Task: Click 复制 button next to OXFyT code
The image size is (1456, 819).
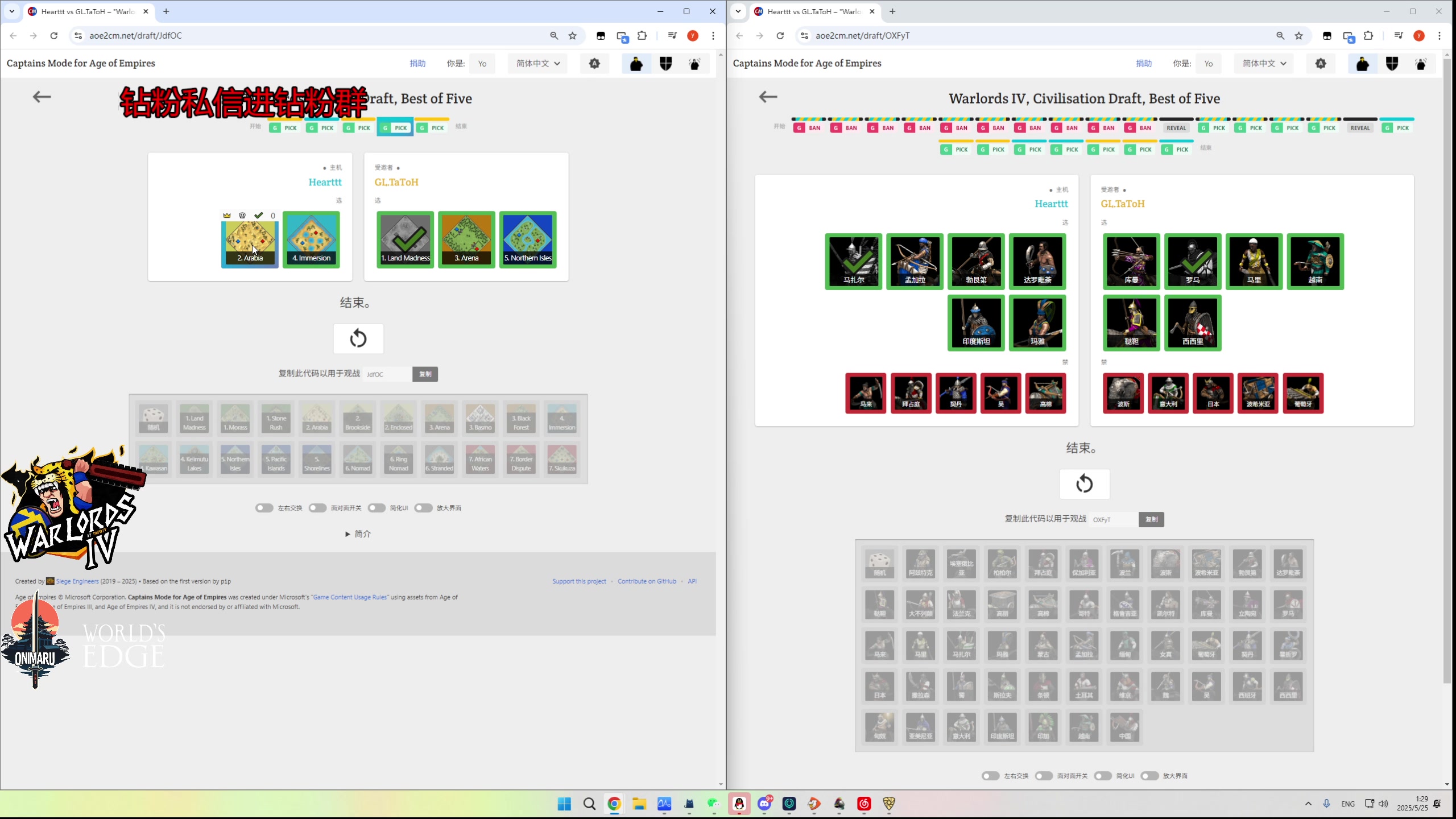Action: tap(1151, 519)
